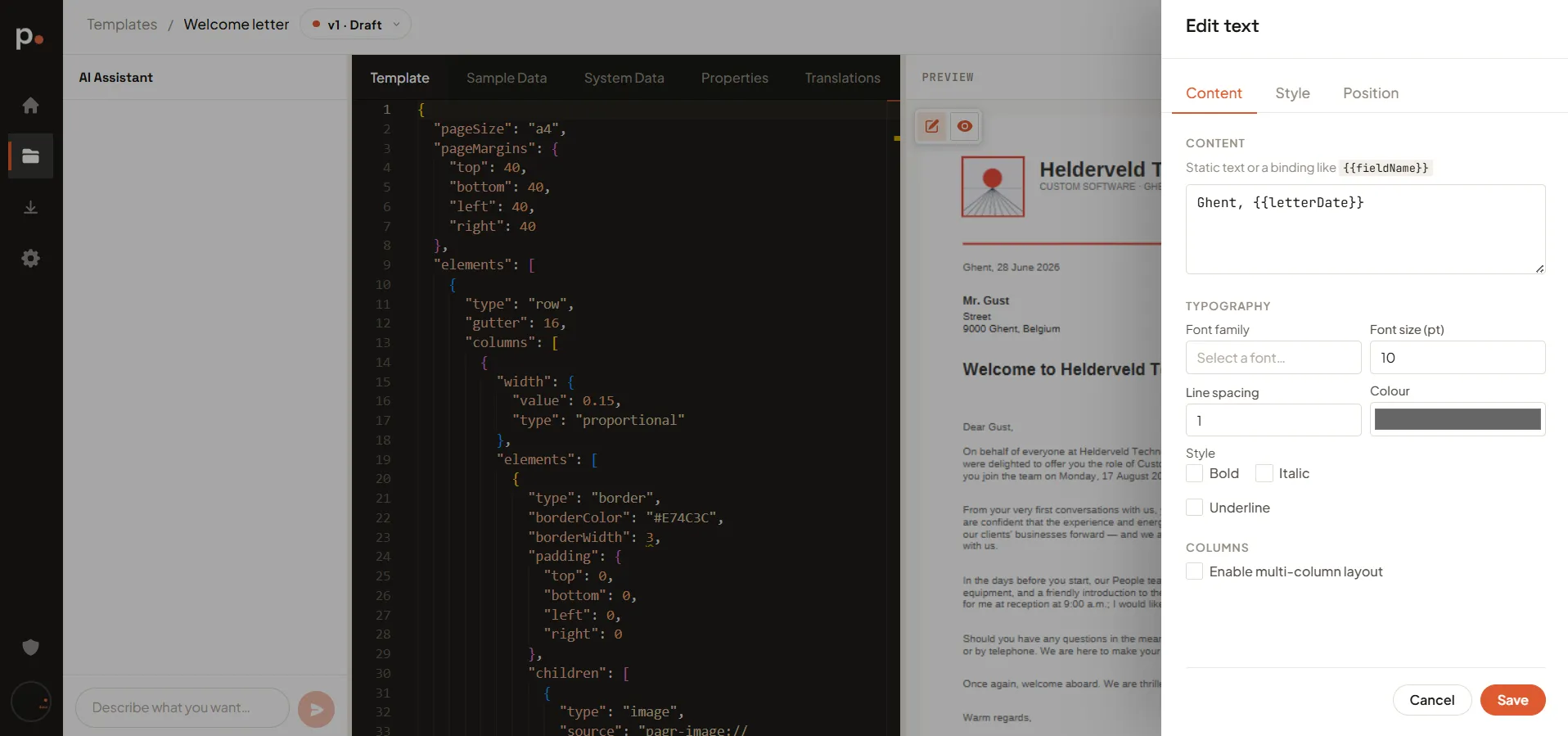1568x736 pixels.
Task: Open the Sample Data tab
Action: [507, 78]
